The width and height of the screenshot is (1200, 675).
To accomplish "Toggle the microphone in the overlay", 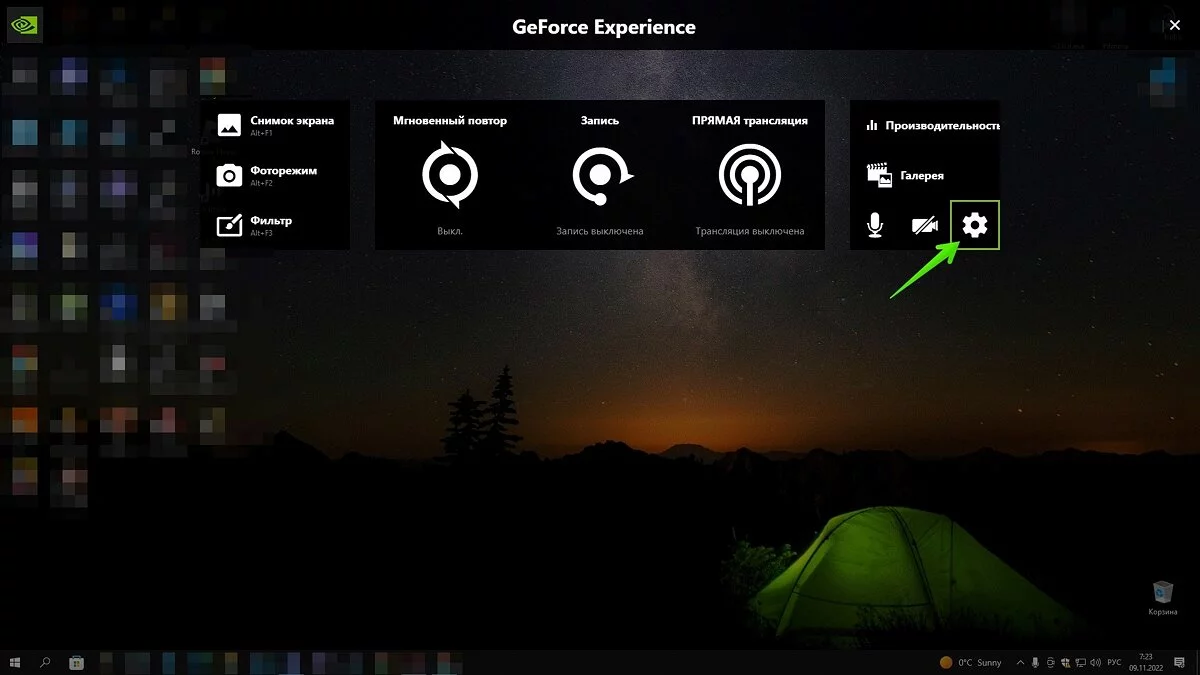I will click(x=875, y=226).
